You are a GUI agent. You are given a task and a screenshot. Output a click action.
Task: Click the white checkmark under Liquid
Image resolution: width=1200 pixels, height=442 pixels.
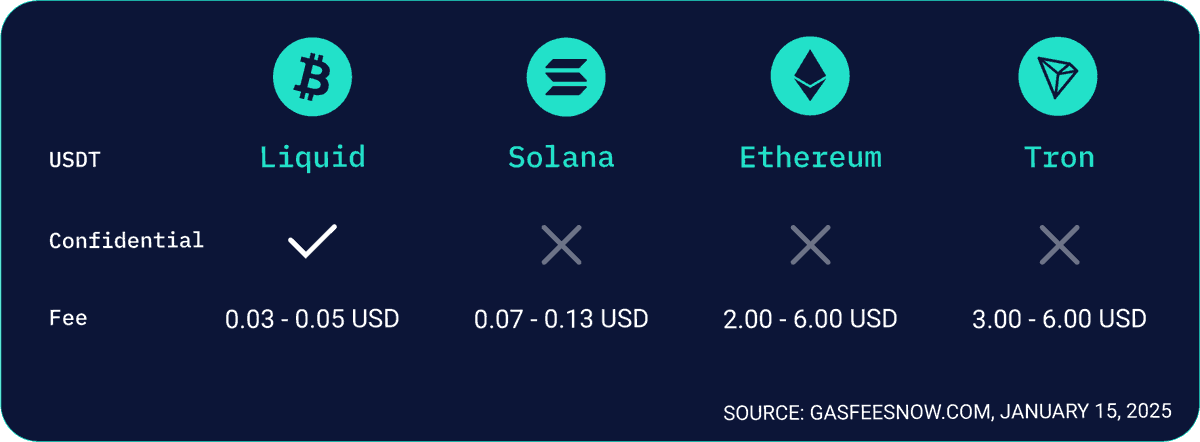[312, 242]
